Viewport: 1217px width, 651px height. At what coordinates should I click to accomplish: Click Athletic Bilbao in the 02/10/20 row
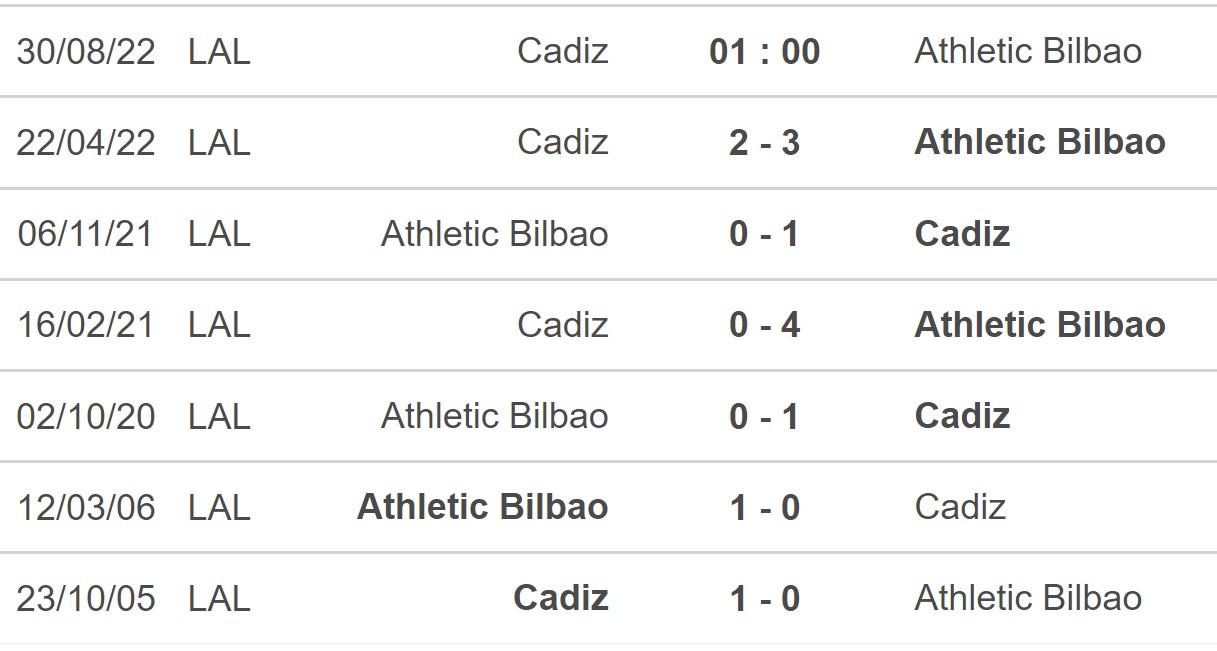pyautogui.click(x=494, y=416)
